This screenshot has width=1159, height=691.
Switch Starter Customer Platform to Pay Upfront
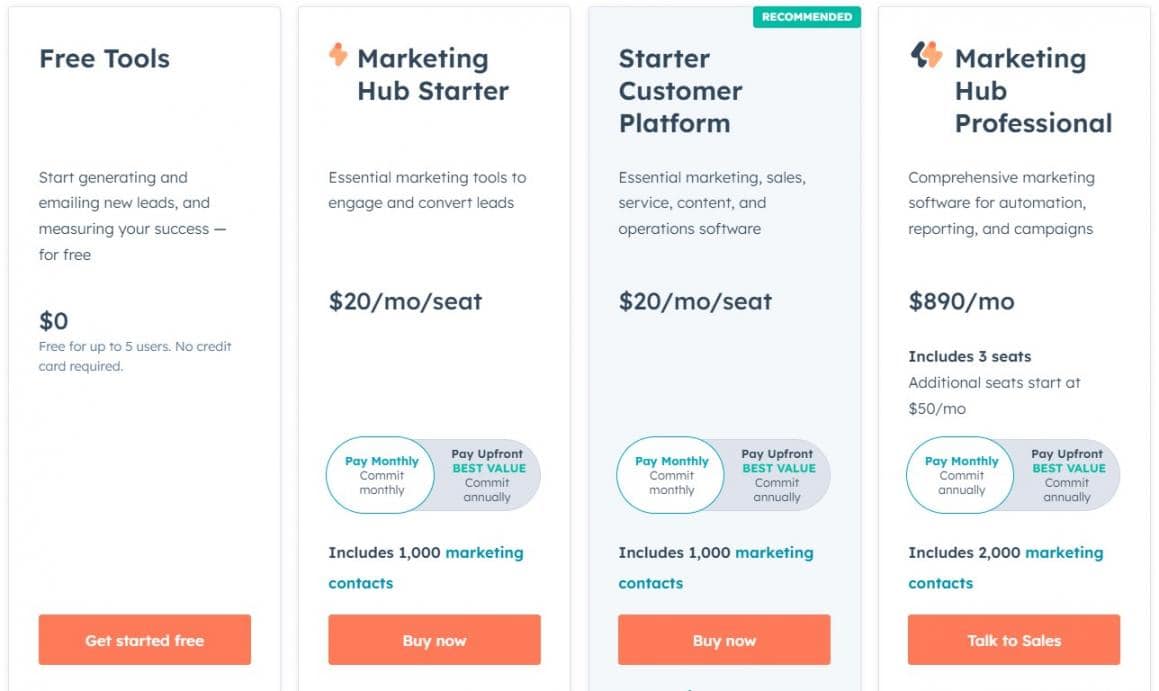pyautogui.click(x=777, y=475)
